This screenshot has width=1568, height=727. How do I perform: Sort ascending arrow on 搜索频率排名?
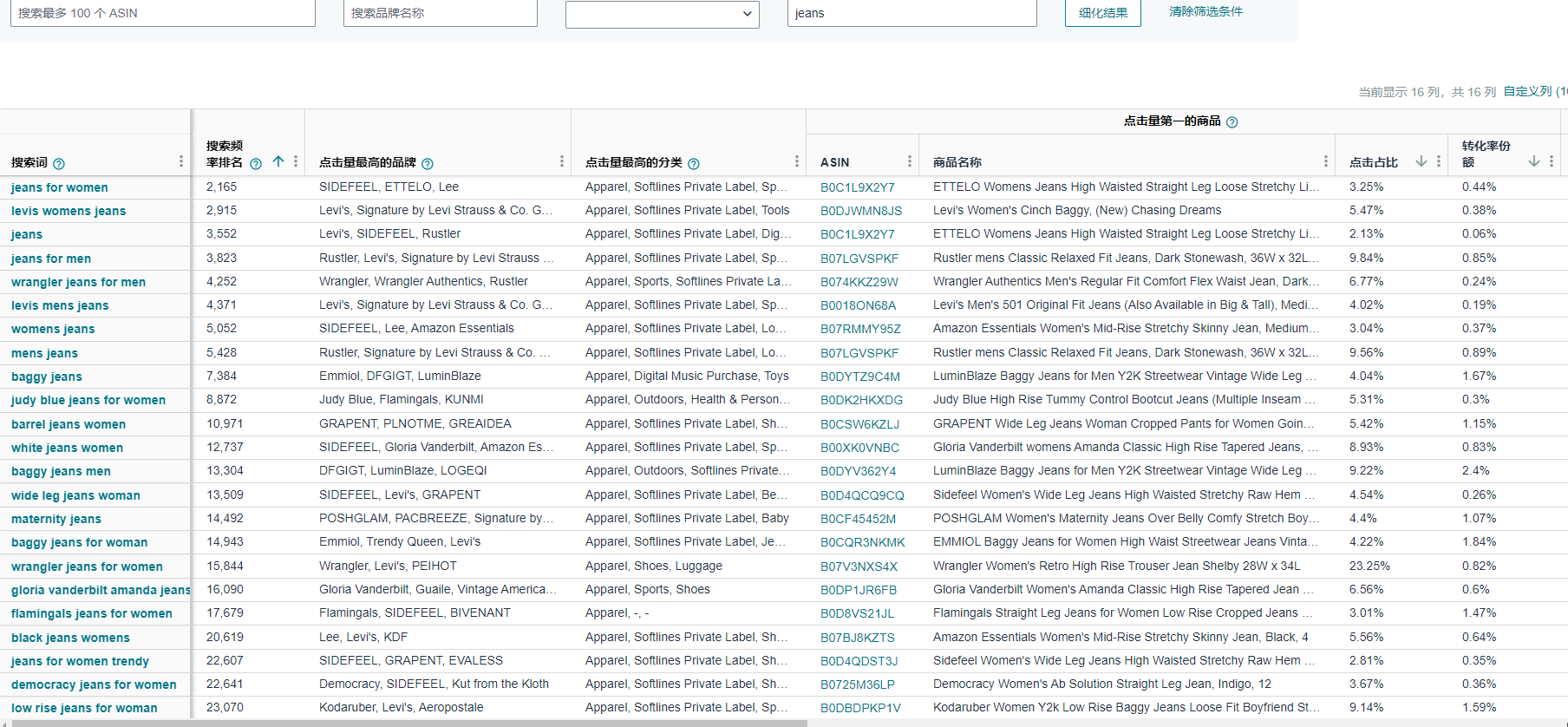(x=278, y=161)
